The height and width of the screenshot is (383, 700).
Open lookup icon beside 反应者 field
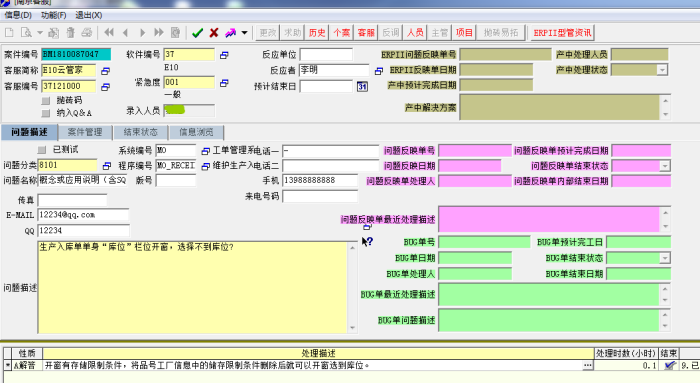click(379, 71)
